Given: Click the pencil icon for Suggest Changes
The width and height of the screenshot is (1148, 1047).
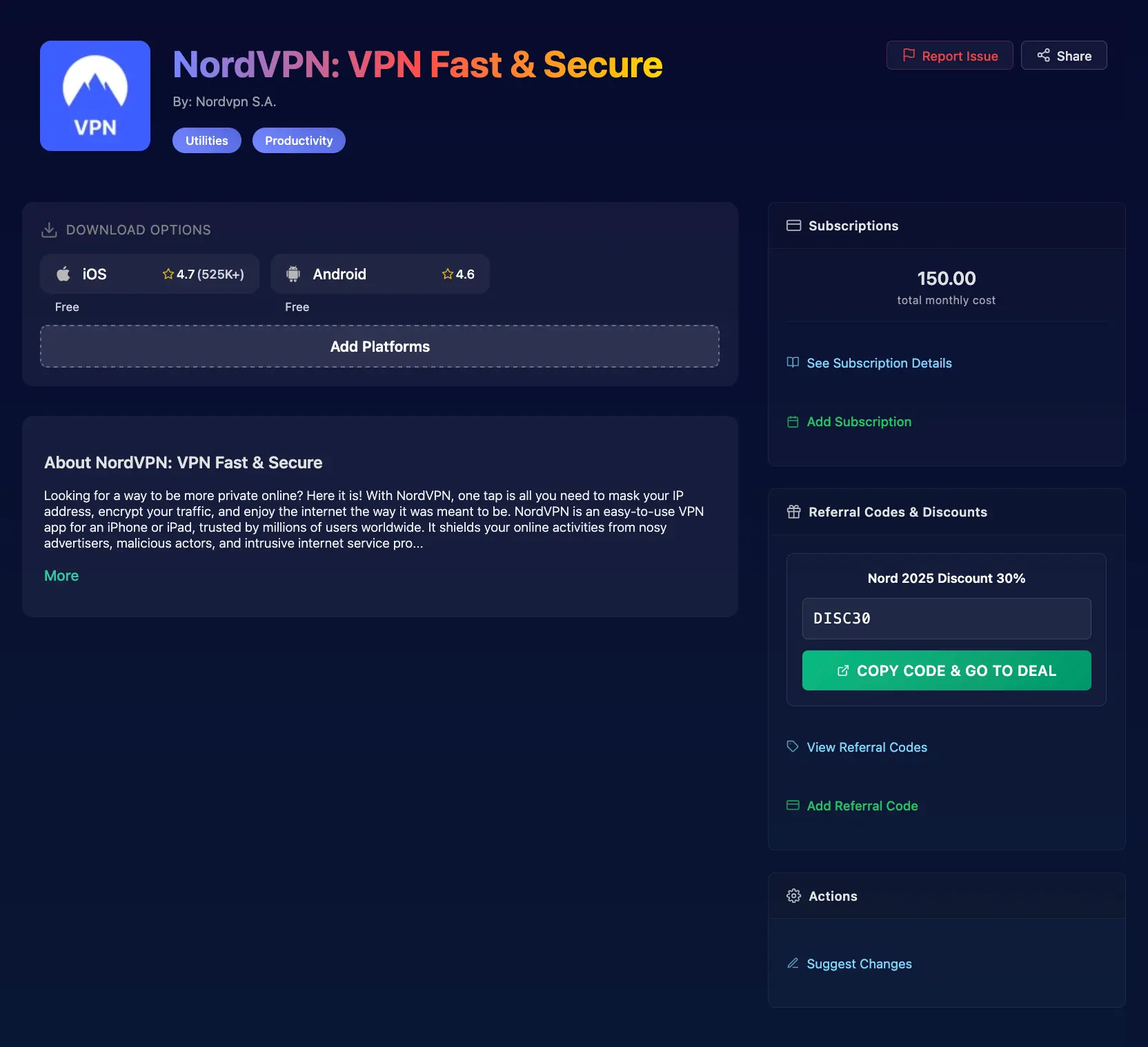Looking at the screenshot, I should pyautogui.click(x=793, y=964).
